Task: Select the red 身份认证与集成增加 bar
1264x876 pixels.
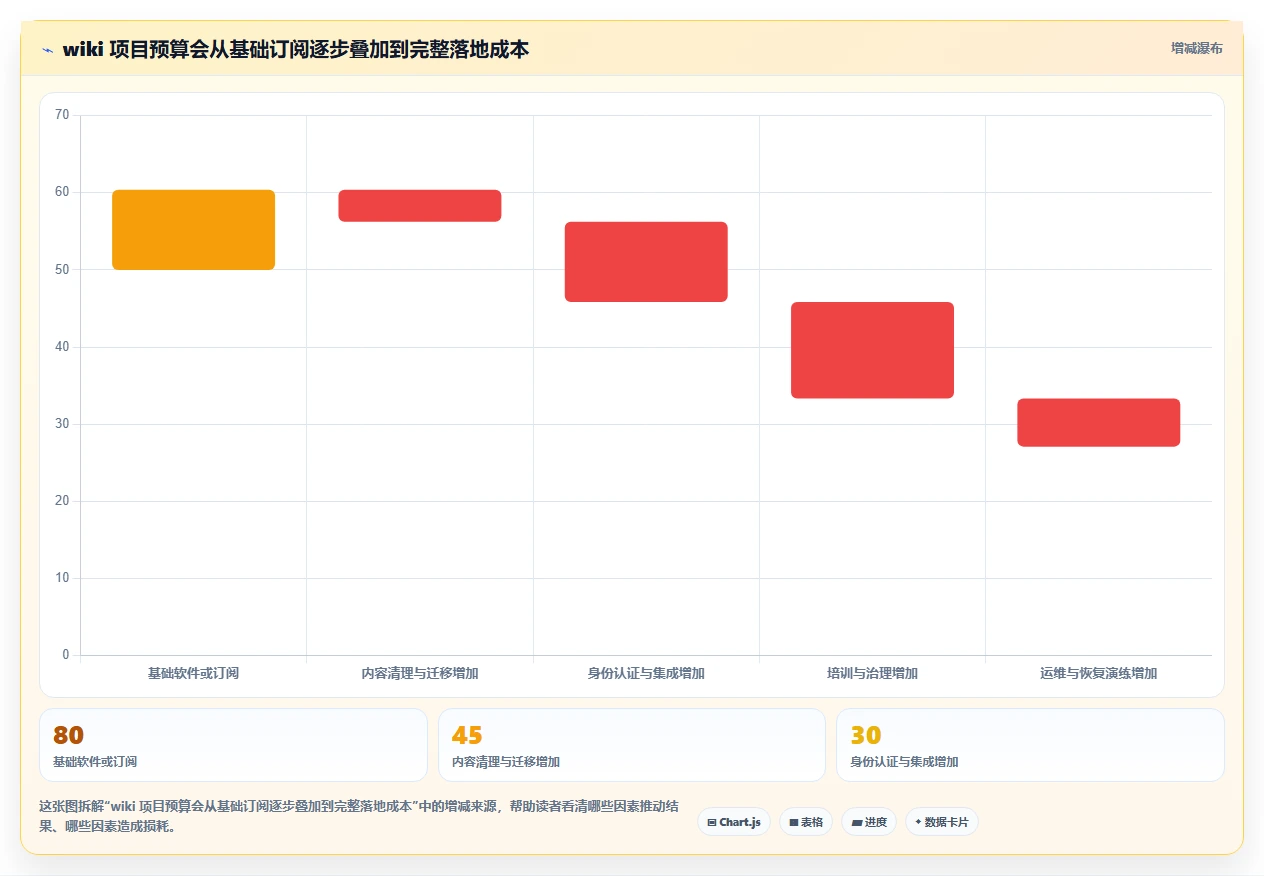Action: [646, 262]
